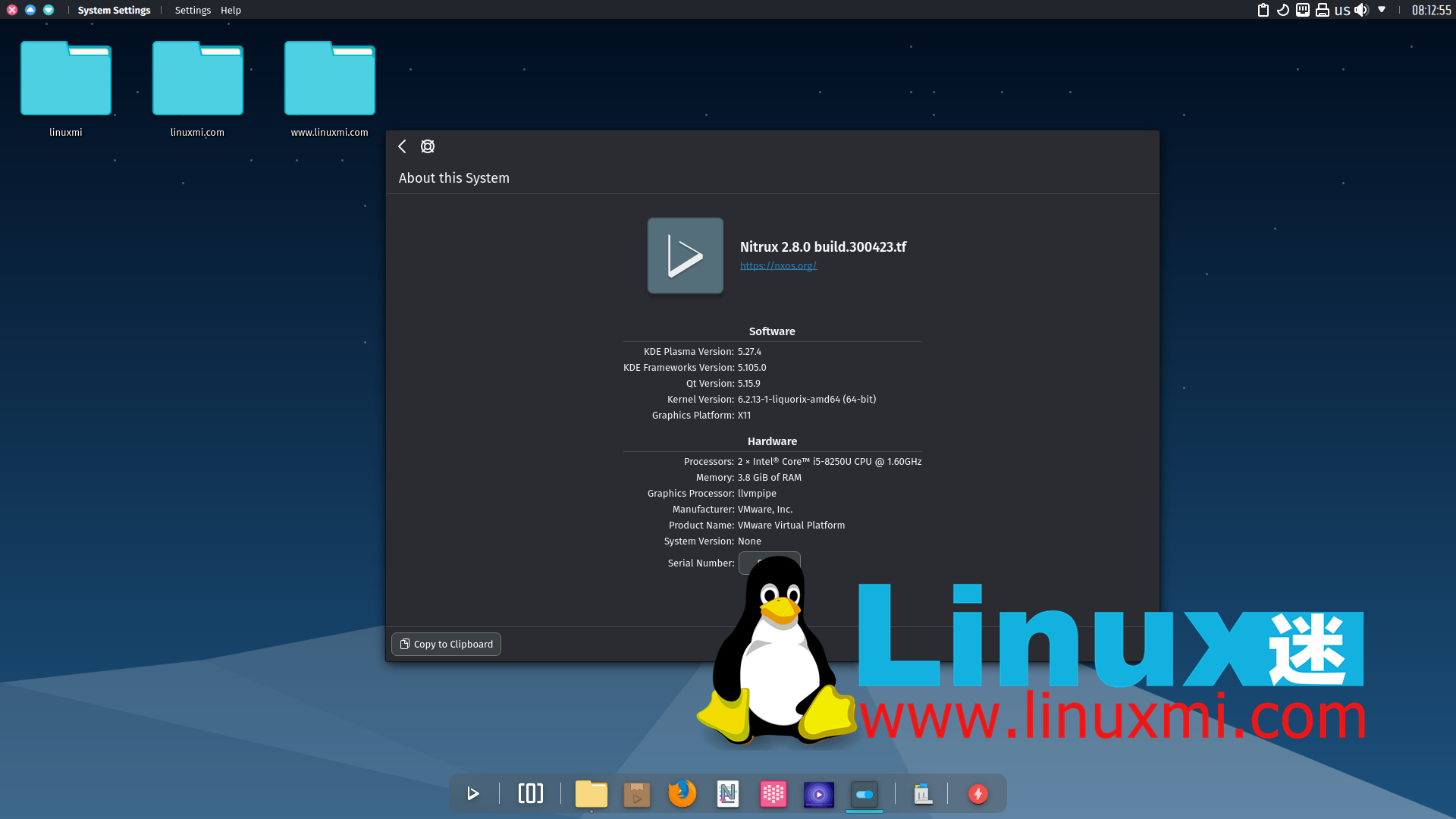Open the pink grid app in dock
This screenshot has width=1456, height=819.
pyautogui.click(x=773, y=794)
